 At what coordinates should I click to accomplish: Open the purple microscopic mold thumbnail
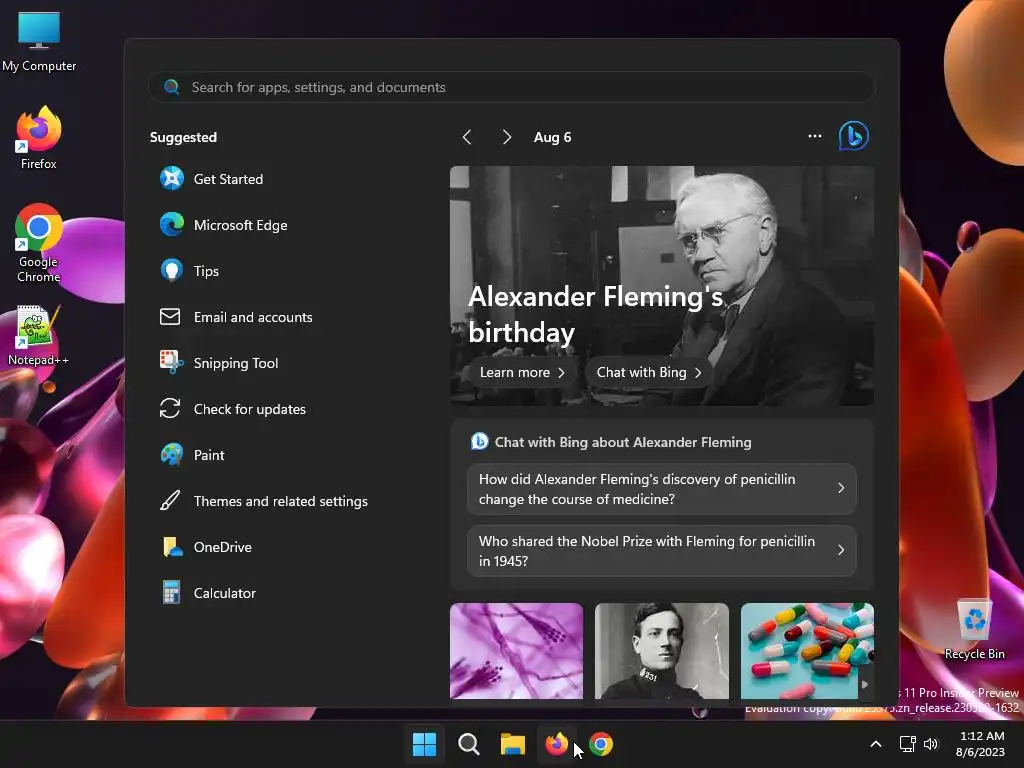pos(516,651)
